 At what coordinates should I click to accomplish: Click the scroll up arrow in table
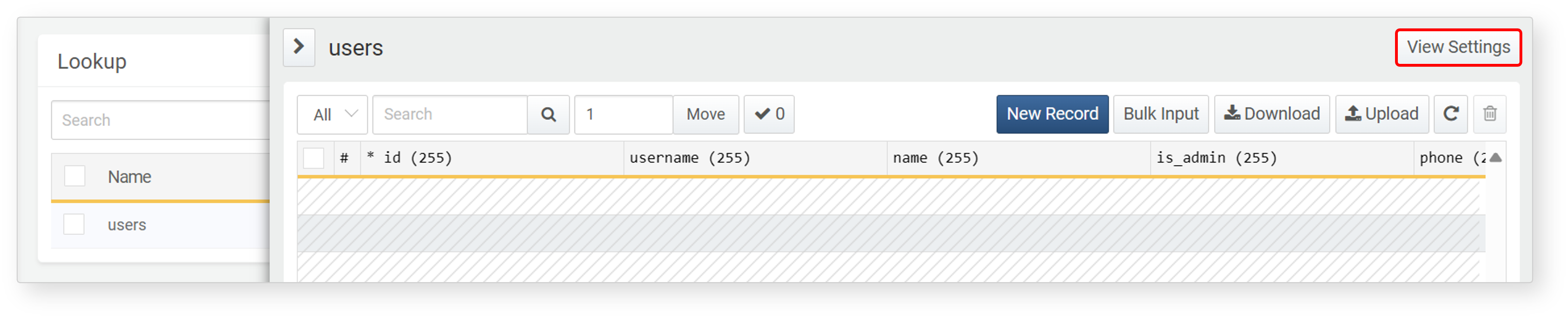click(1495, 158)
